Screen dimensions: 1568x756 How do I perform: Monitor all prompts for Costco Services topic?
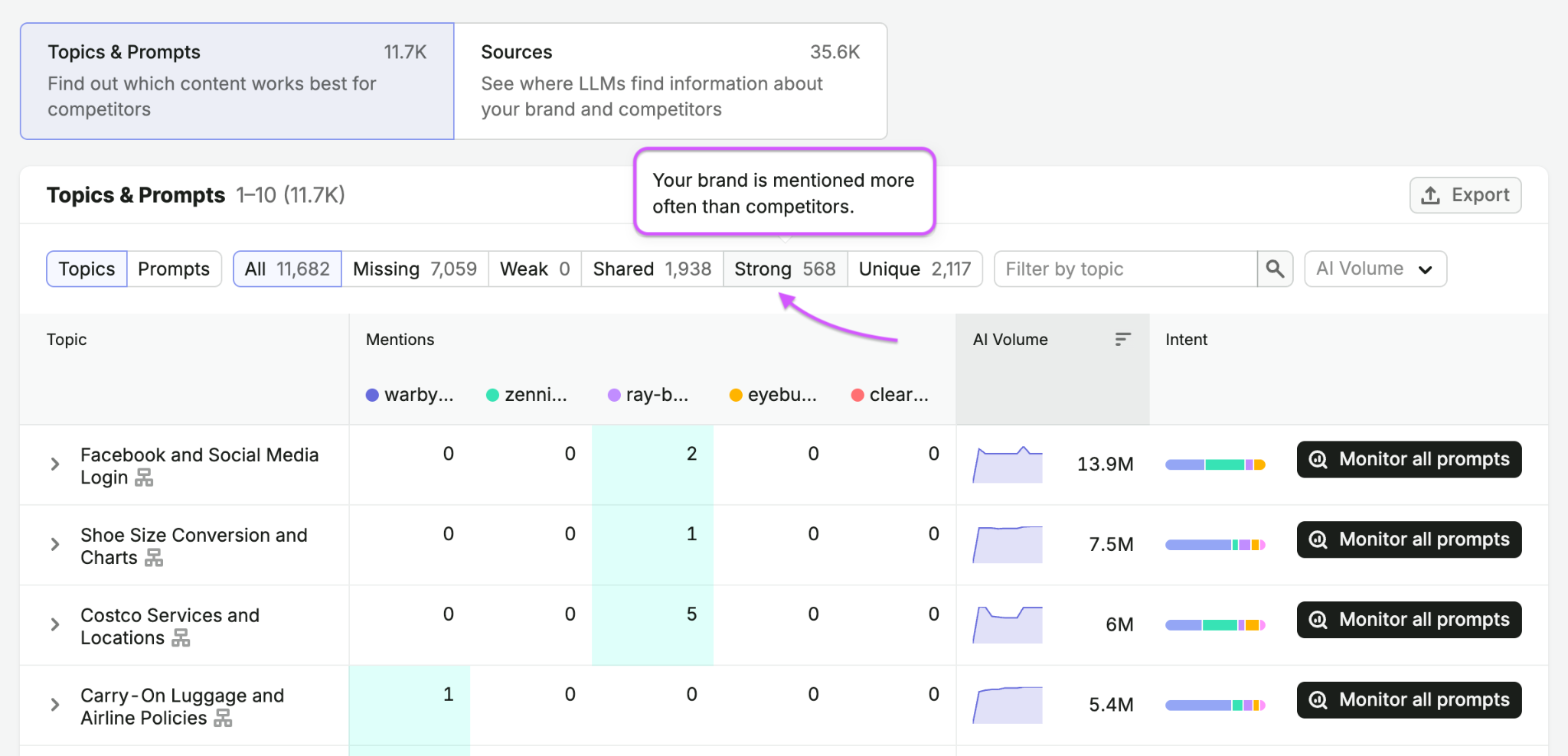click(x=1409, y=620)
